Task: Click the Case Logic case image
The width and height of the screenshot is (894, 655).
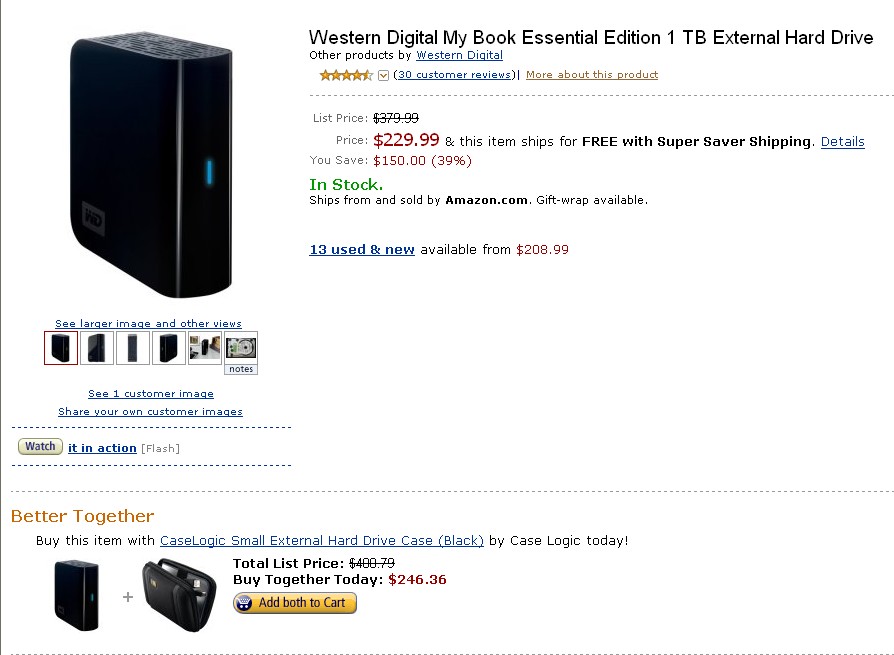Action: click(180, 596)
